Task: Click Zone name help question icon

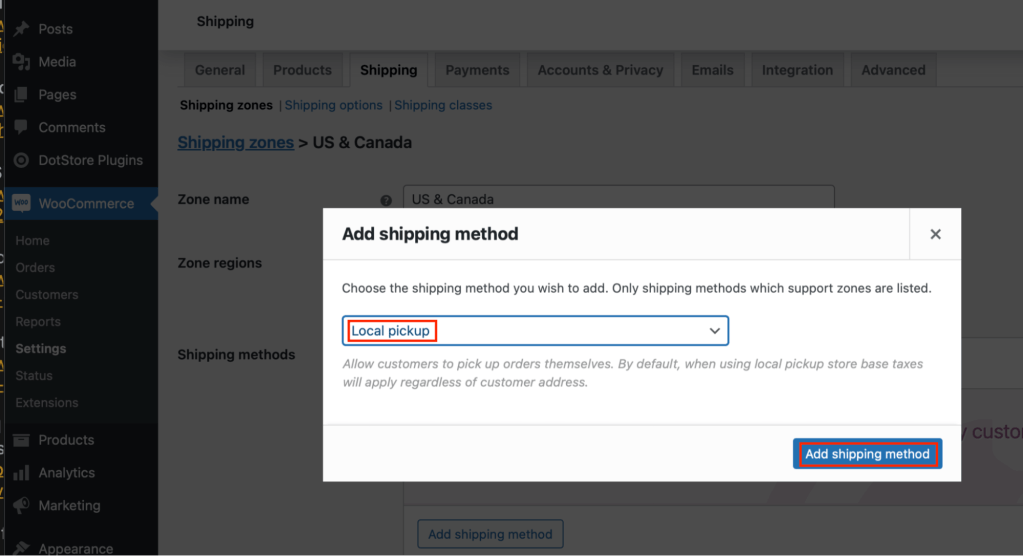Action: [x=386, y=200]
